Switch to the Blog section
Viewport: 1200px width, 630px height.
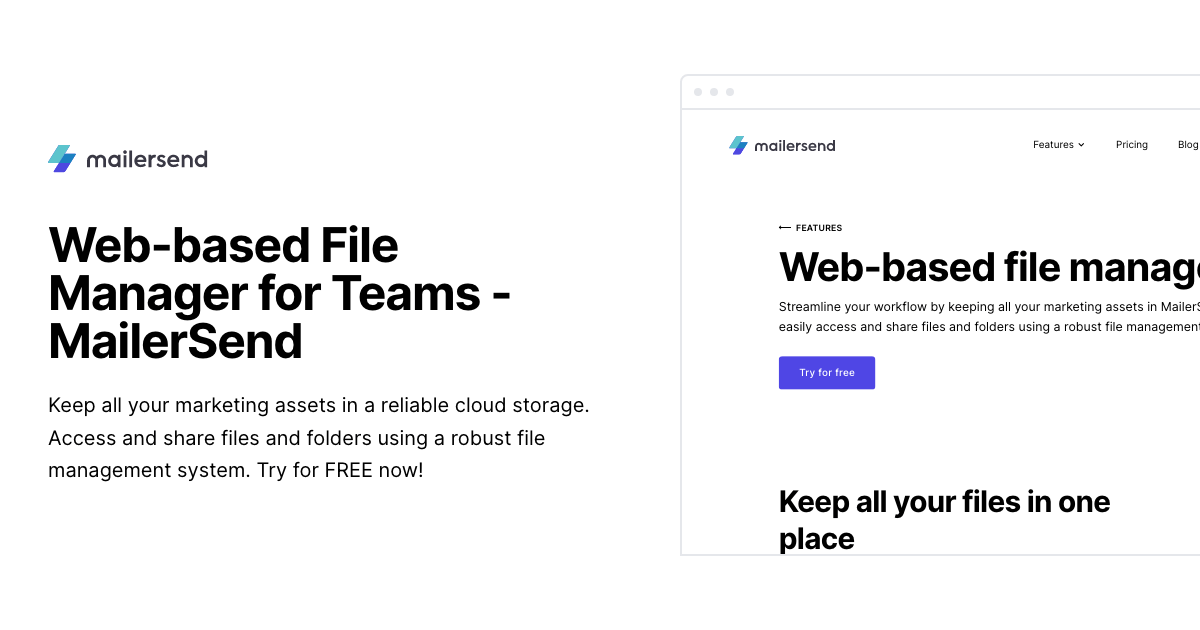[1188, 144]
